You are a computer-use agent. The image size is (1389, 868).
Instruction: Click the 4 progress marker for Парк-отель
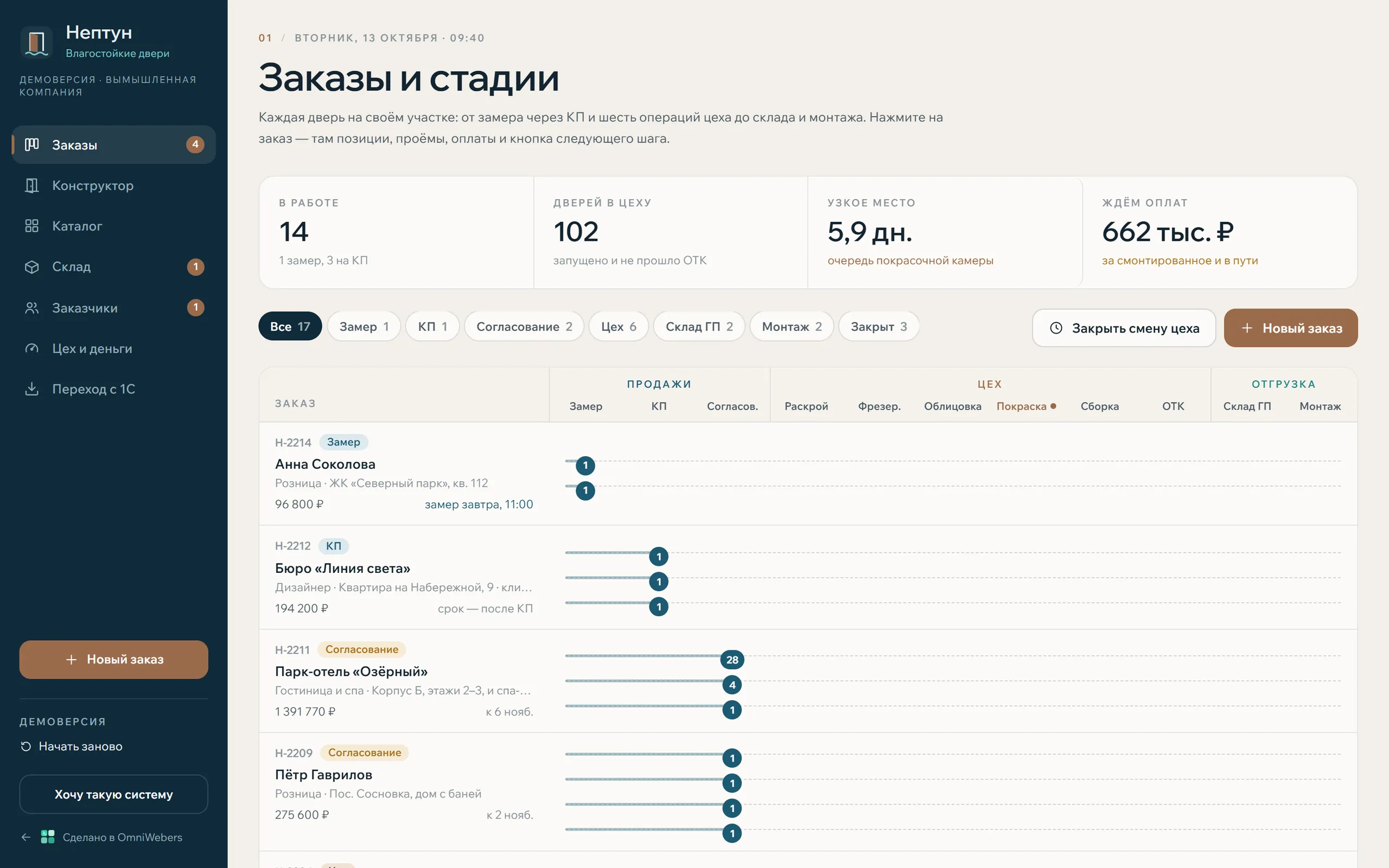pyautogui.click(x=732, y=685)
